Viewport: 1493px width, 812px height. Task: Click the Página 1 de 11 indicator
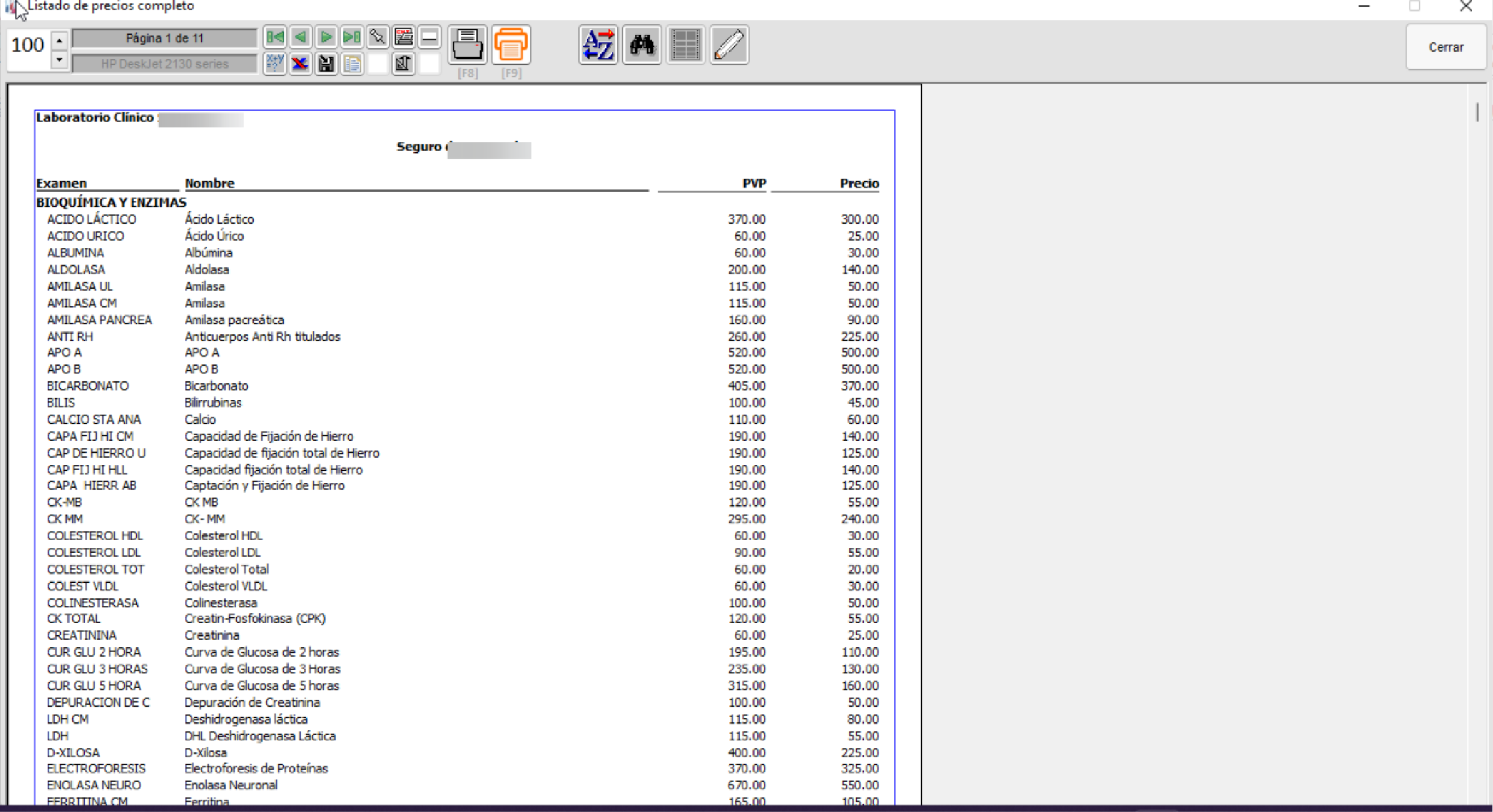pos(164,38)
